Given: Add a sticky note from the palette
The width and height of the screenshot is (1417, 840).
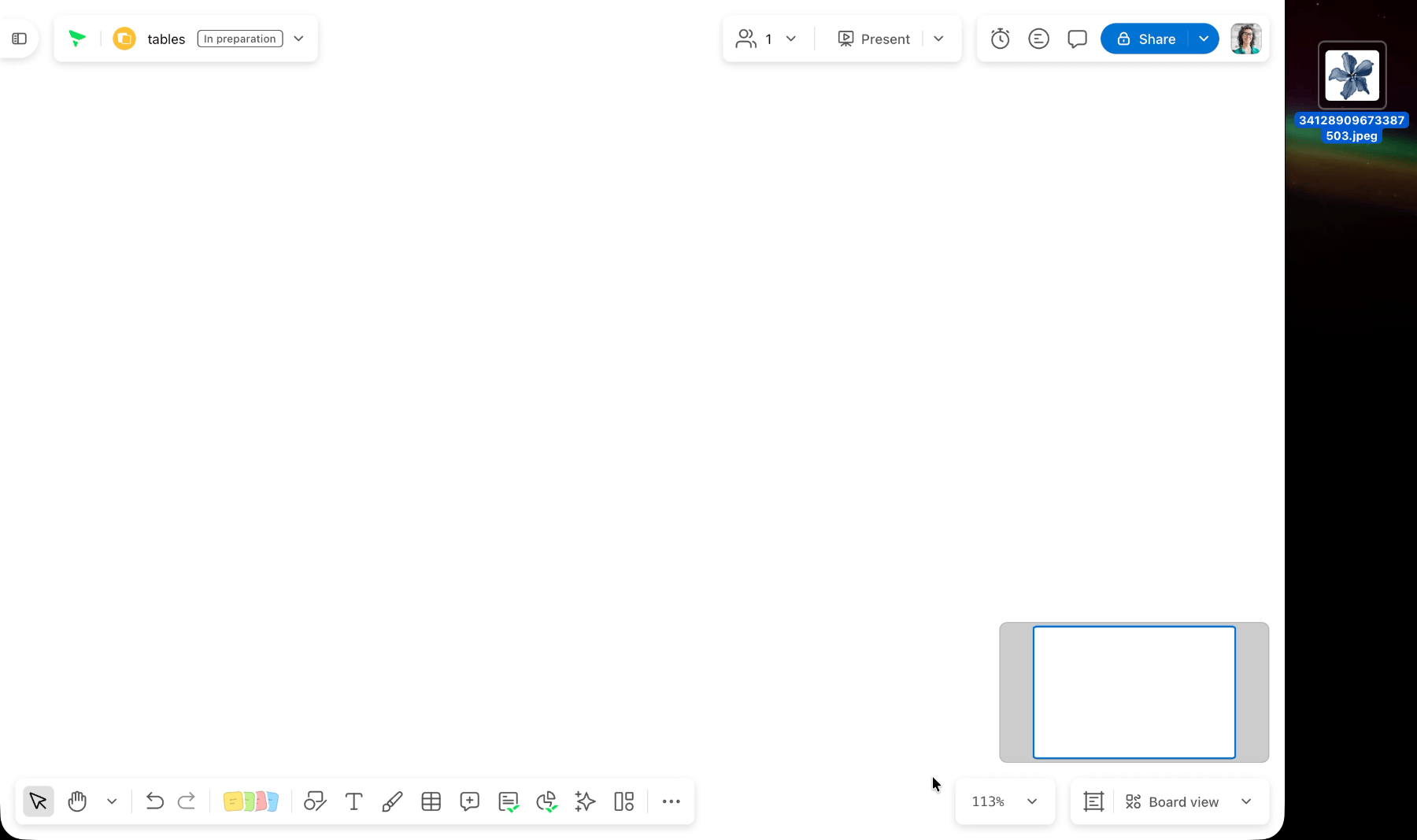Looking at the screenshot, I should tap(251, 801).
